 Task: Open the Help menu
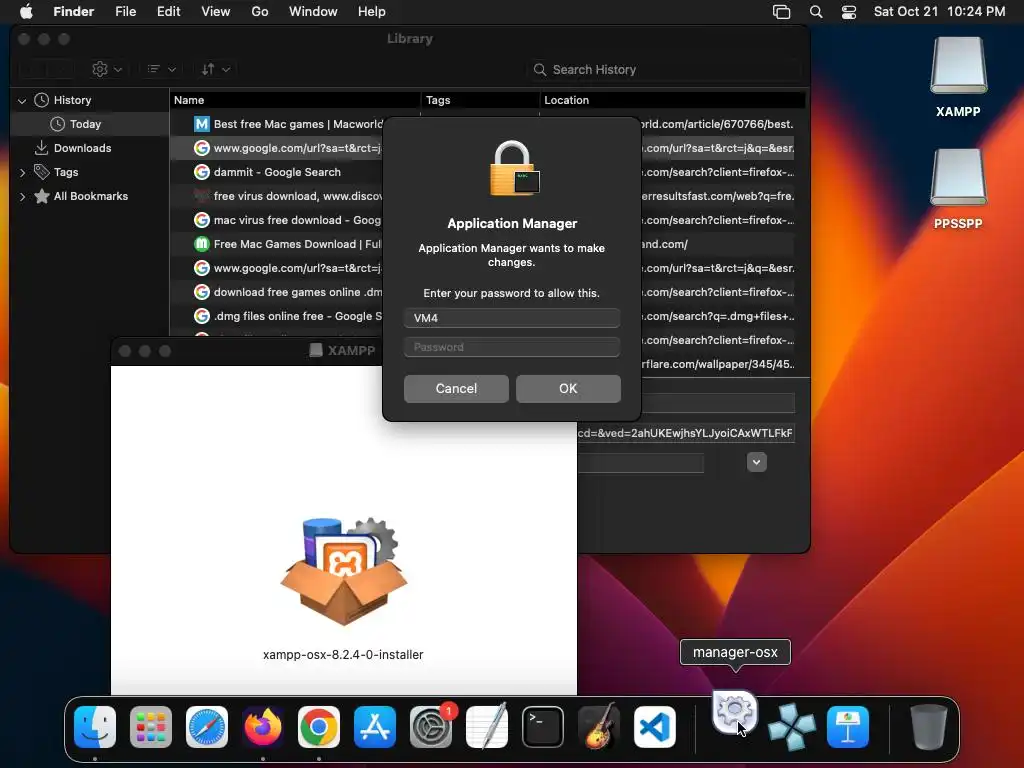pos(372,12)
